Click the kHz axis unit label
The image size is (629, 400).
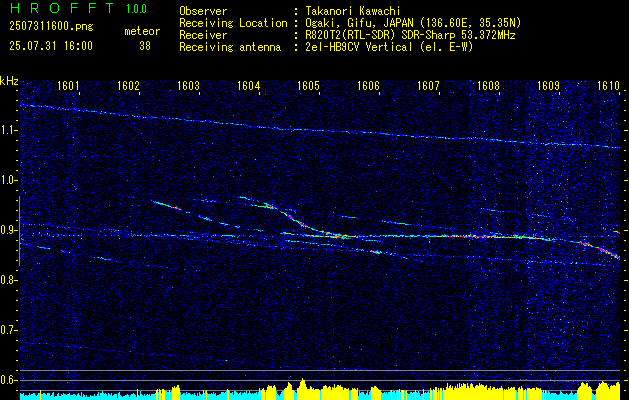9,81
